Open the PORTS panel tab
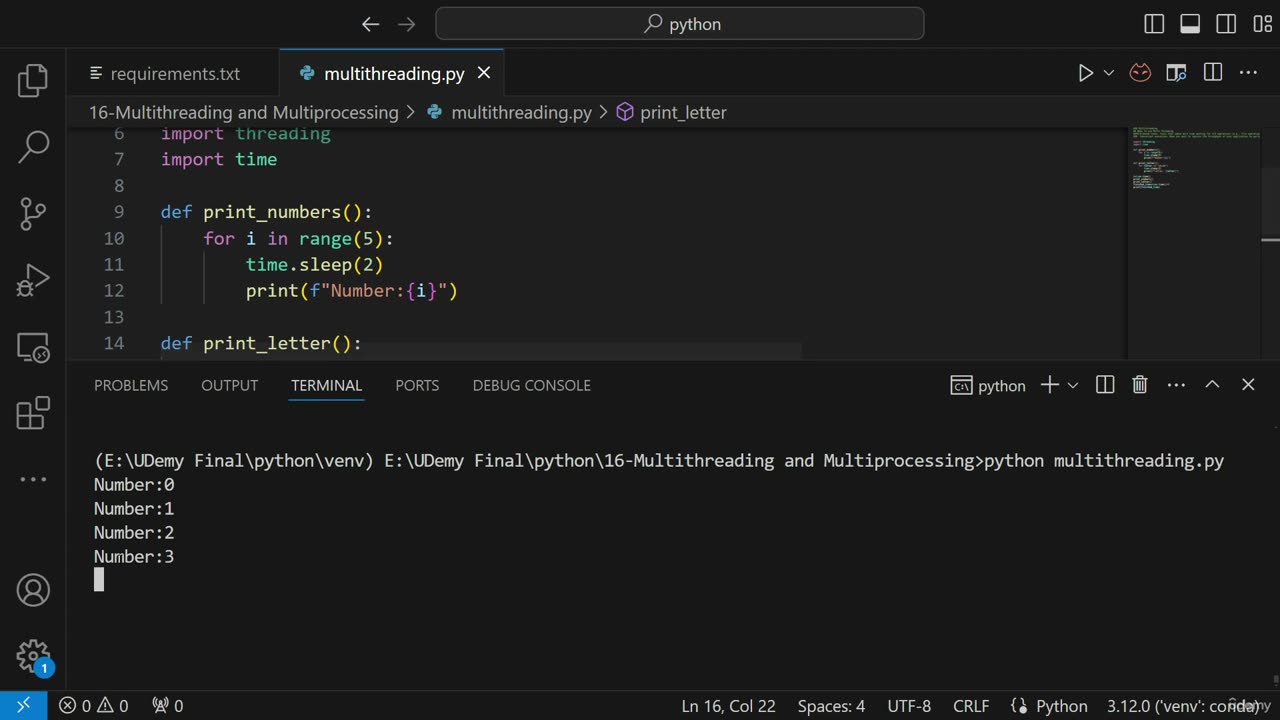The width and height of the screenshot is (1280, 720). pyautogui.click(x=417, y=385)
